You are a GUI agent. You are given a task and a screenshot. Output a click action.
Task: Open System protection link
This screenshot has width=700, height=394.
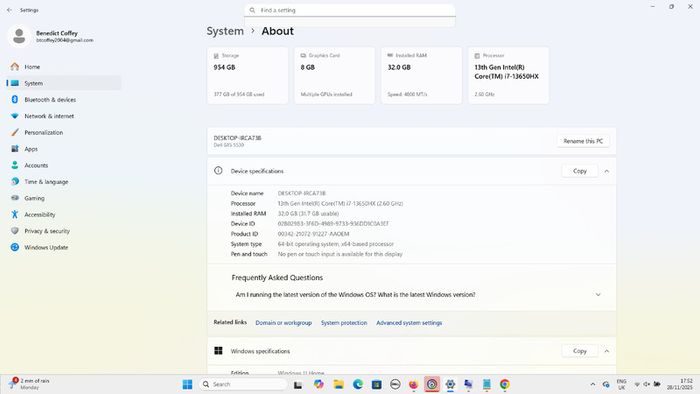[344, 323]
